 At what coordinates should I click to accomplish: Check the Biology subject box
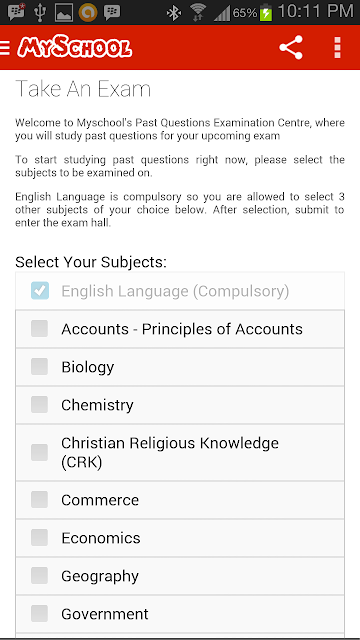click(40, 367)
